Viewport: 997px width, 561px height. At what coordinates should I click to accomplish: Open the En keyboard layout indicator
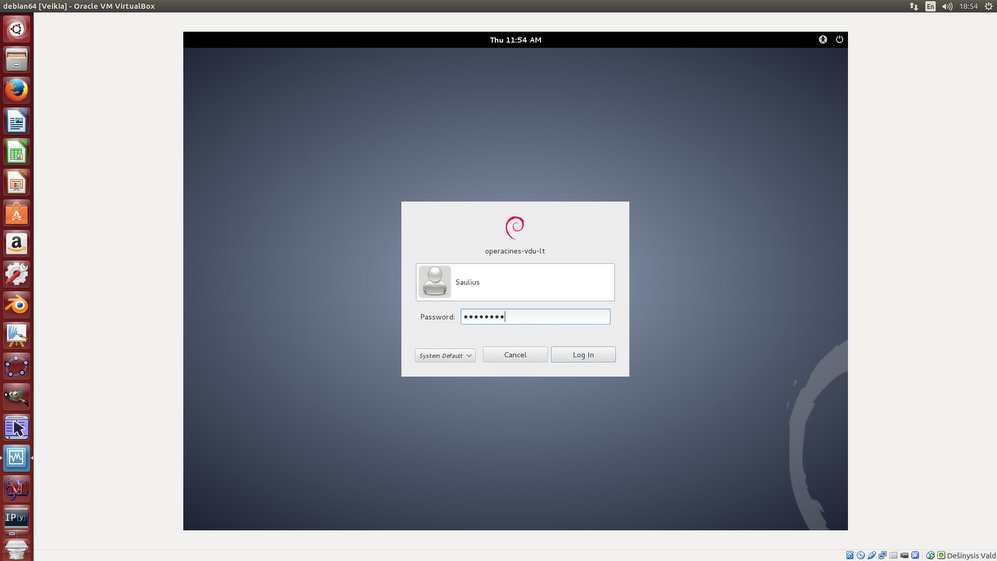point(930,6)
